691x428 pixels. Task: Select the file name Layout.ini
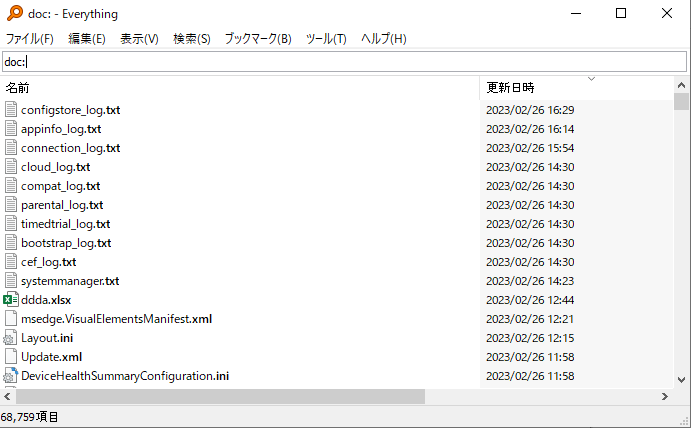click(47, 338)
